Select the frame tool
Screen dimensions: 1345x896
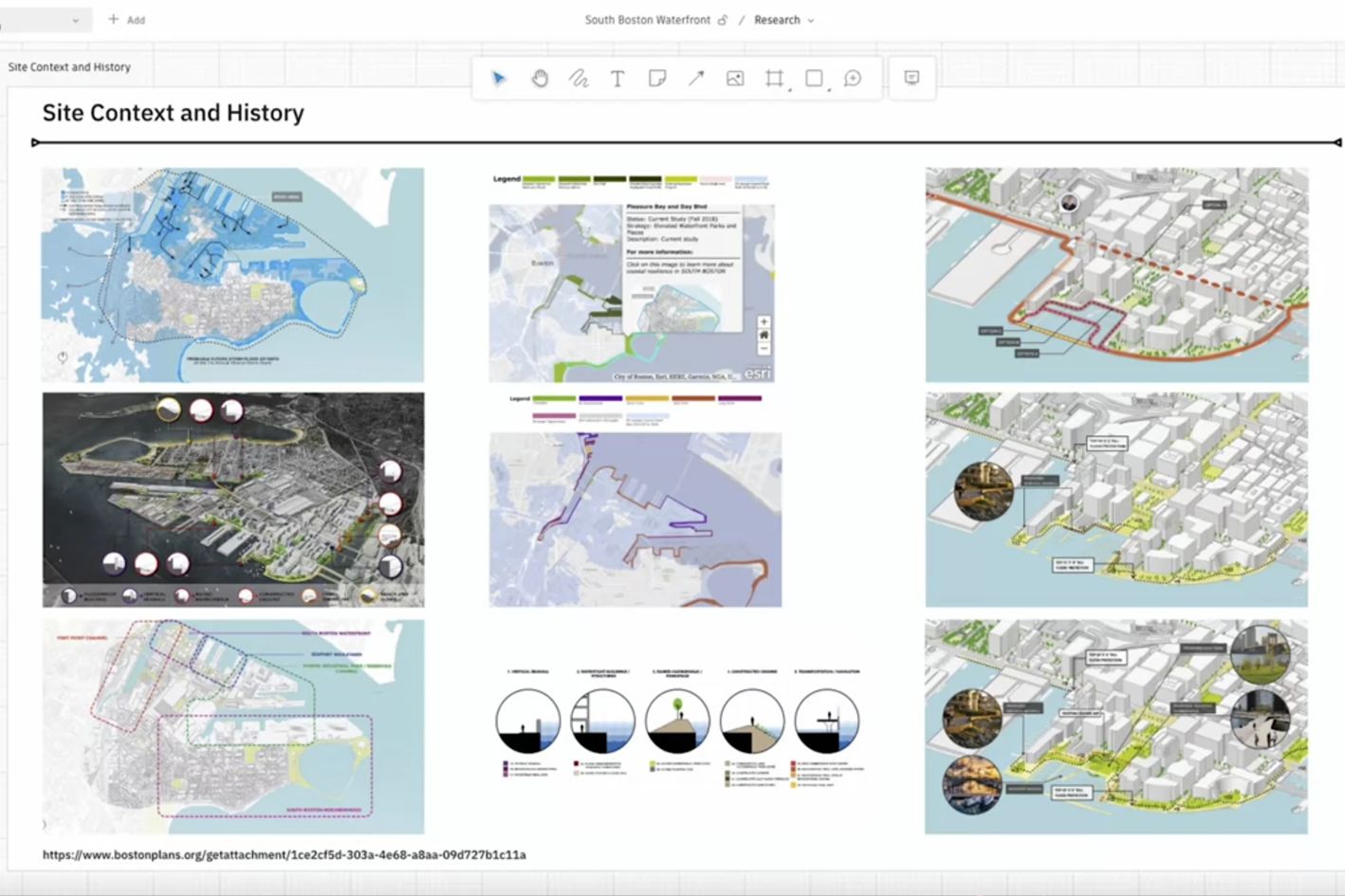click(x=773, y=78)
